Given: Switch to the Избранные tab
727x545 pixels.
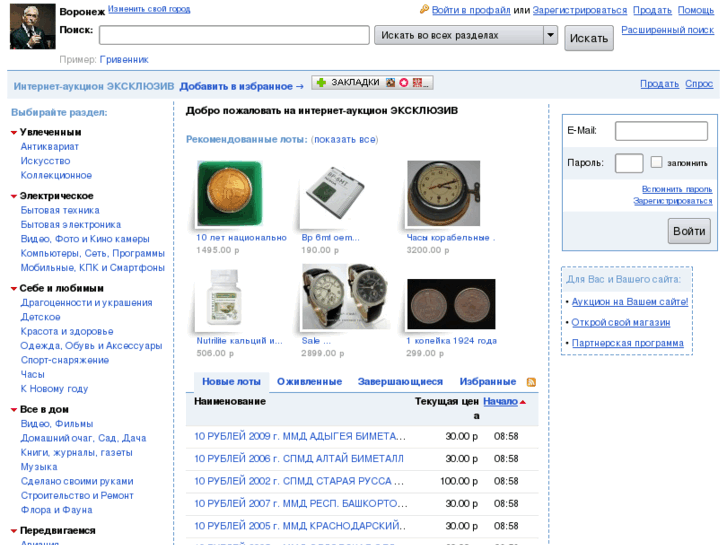Looking at the screenshot, I should pyautogui.click(x=488, y=382).
